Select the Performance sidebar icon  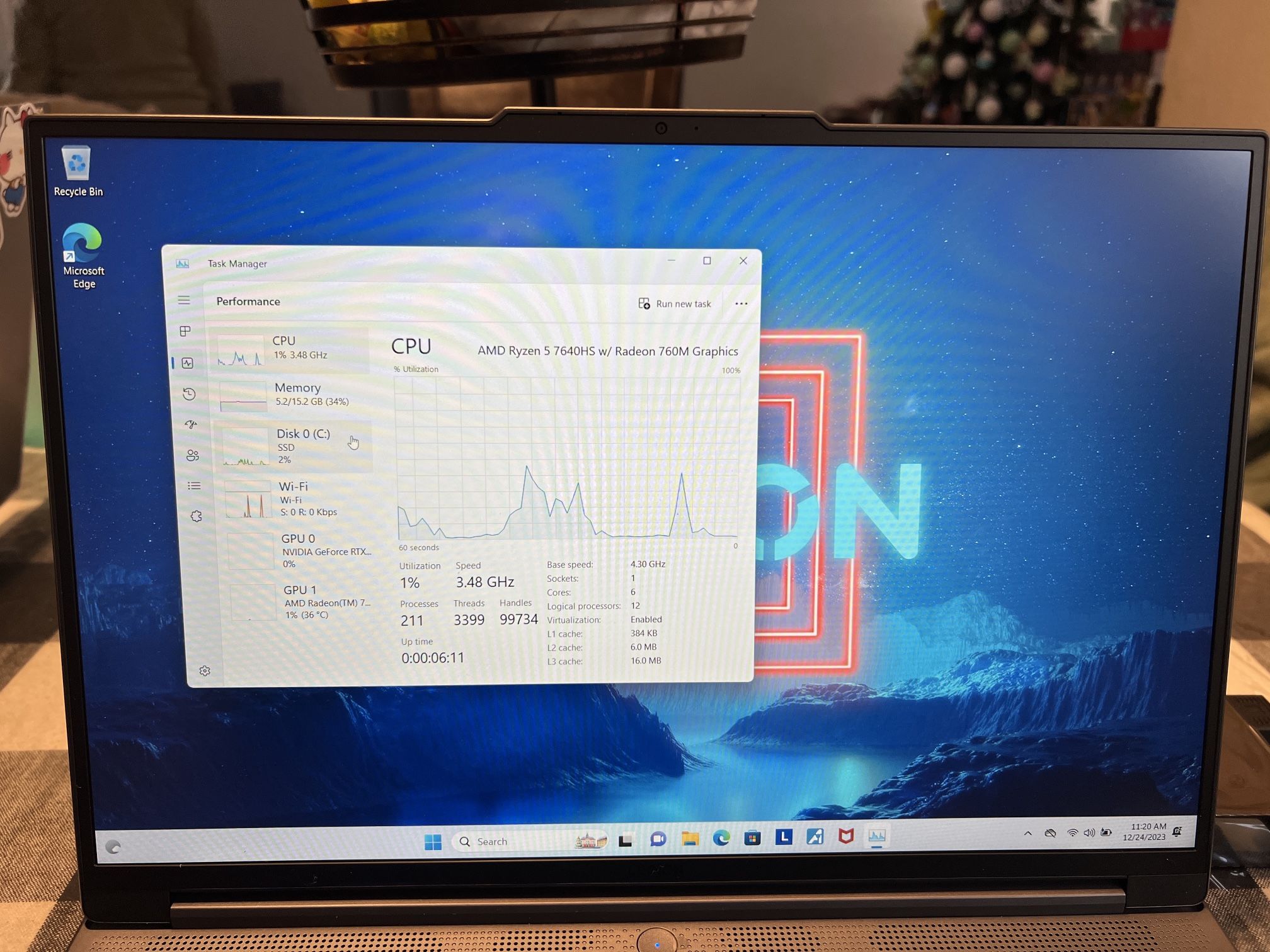188,363
